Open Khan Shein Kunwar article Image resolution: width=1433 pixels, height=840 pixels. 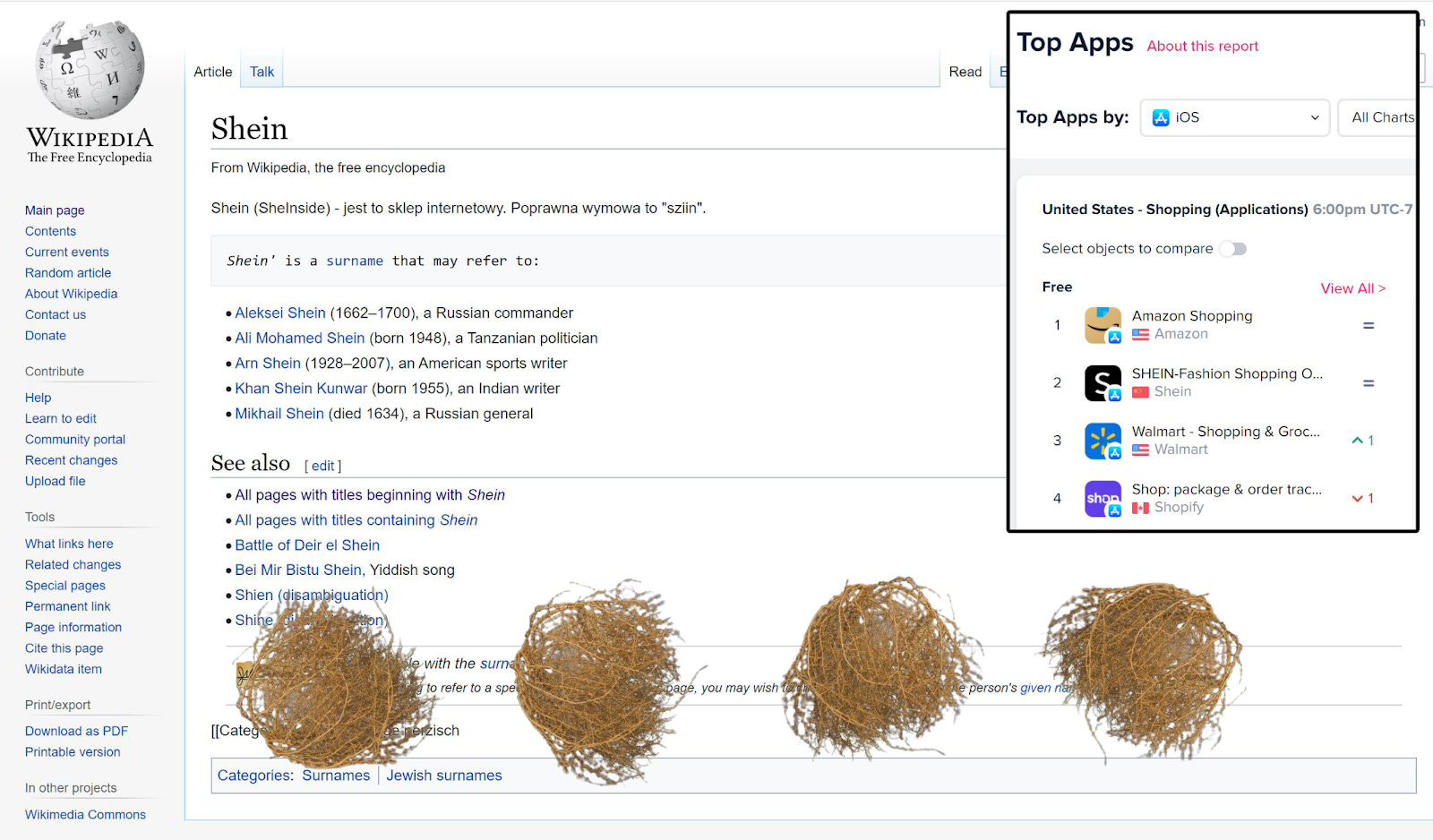coord(301,388)
